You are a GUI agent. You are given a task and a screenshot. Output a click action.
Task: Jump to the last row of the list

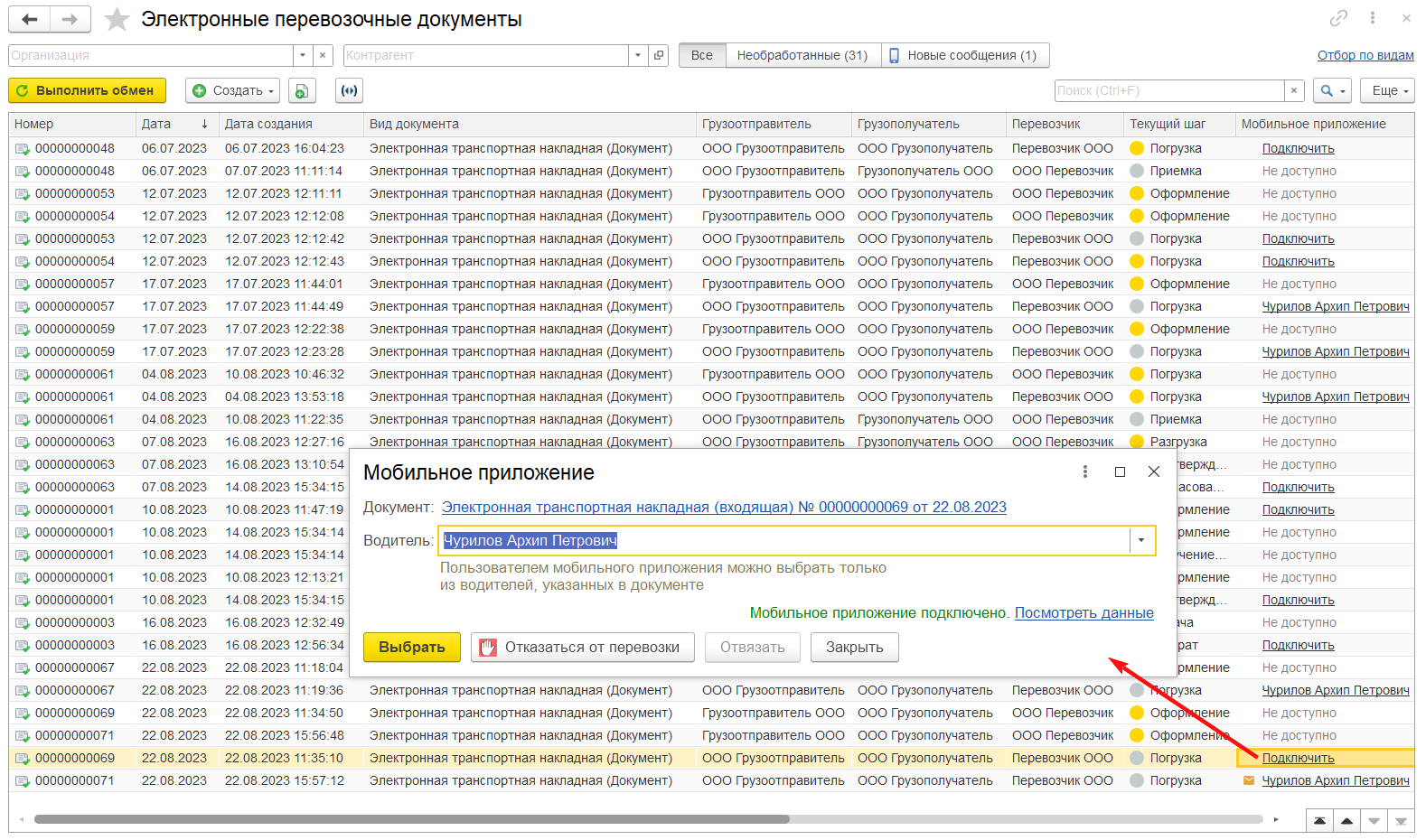tap(1401, 820)
